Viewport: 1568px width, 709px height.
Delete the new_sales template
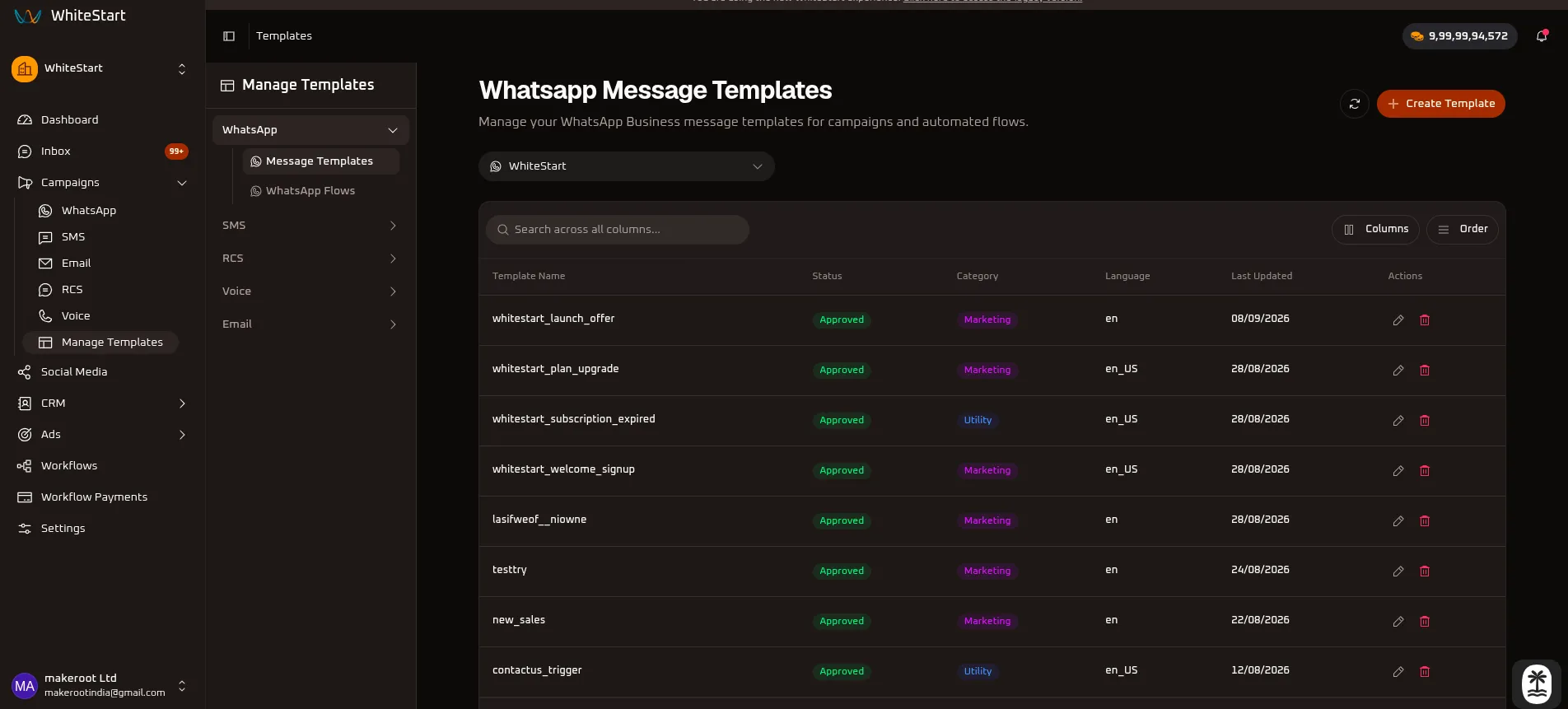click(1425, 622)
